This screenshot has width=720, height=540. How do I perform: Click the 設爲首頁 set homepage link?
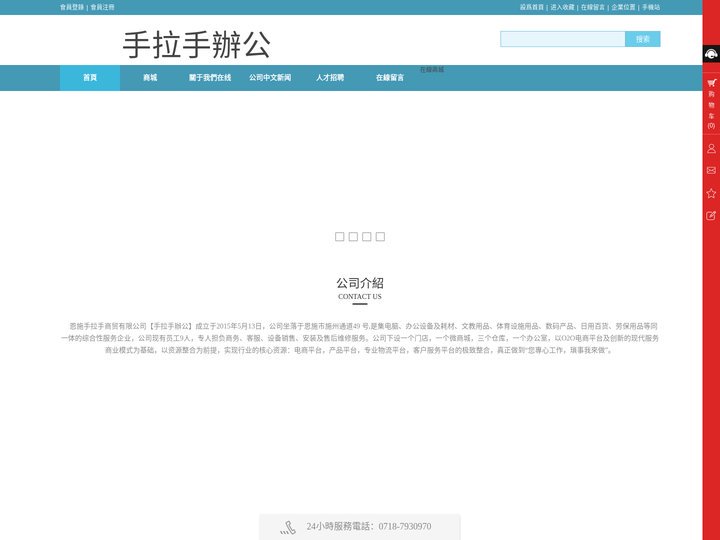(x=532, y=7)
